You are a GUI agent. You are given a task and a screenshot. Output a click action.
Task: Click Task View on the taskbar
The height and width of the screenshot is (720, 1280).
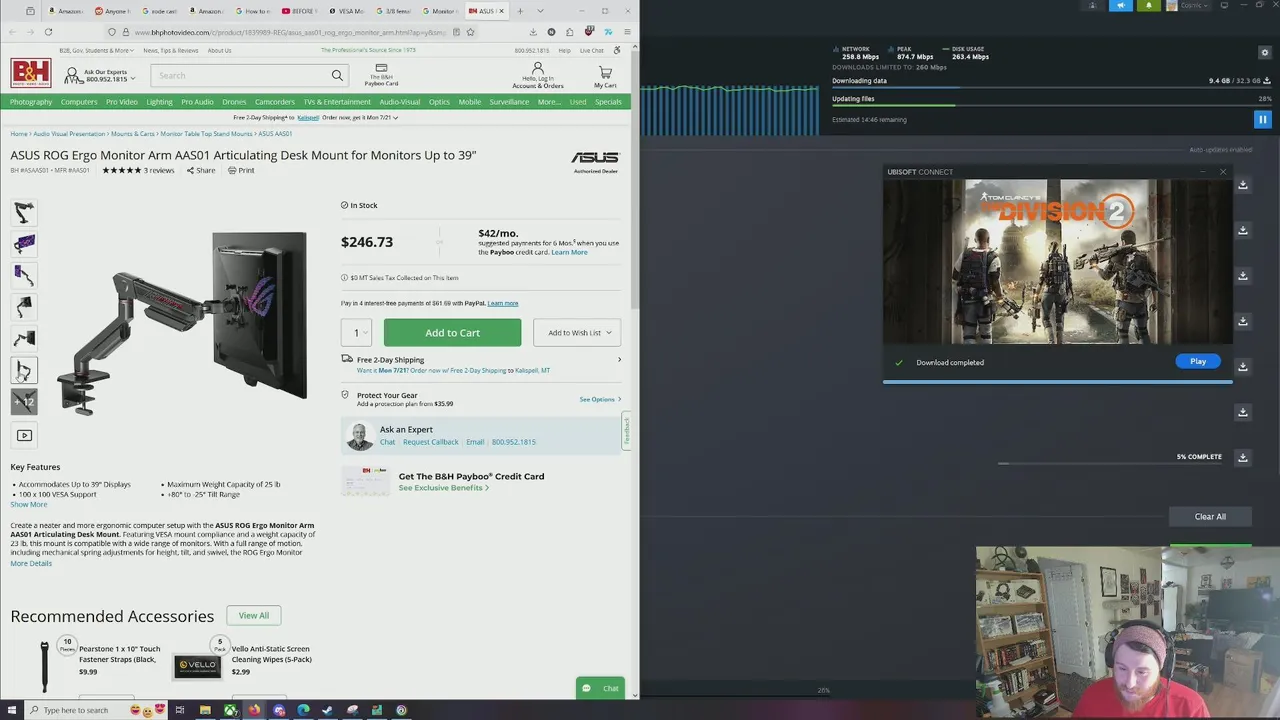180,710
